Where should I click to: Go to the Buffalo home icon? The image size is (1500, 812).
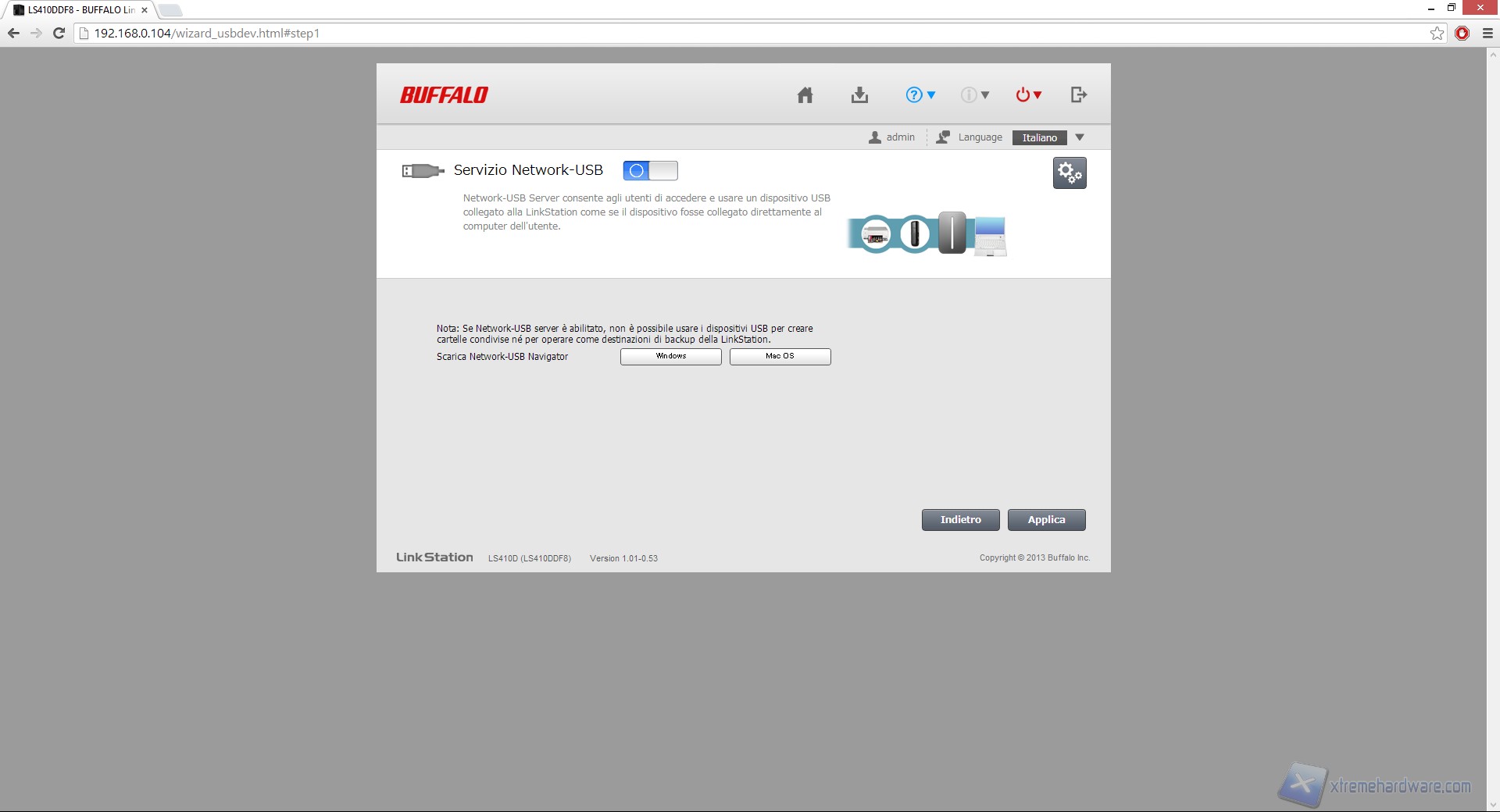[x=805, y=95]
